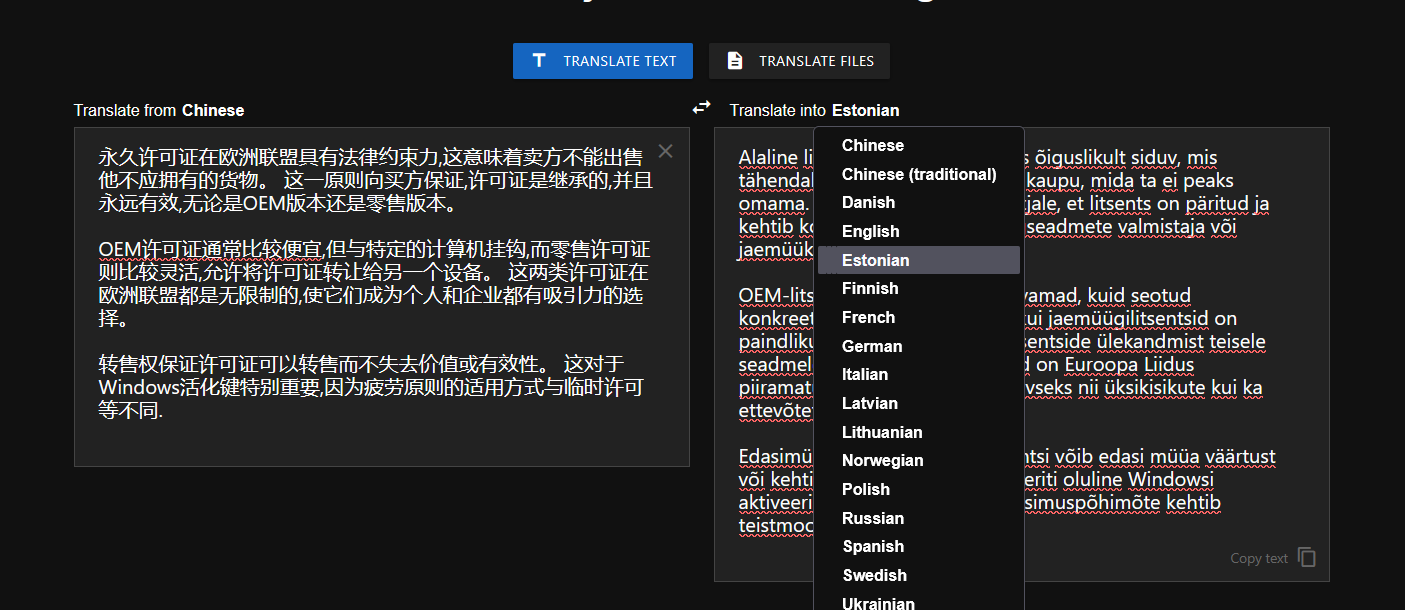Select Danish as target language
The width and height of the screenshot is (1405, 610).
coord(919,202)
